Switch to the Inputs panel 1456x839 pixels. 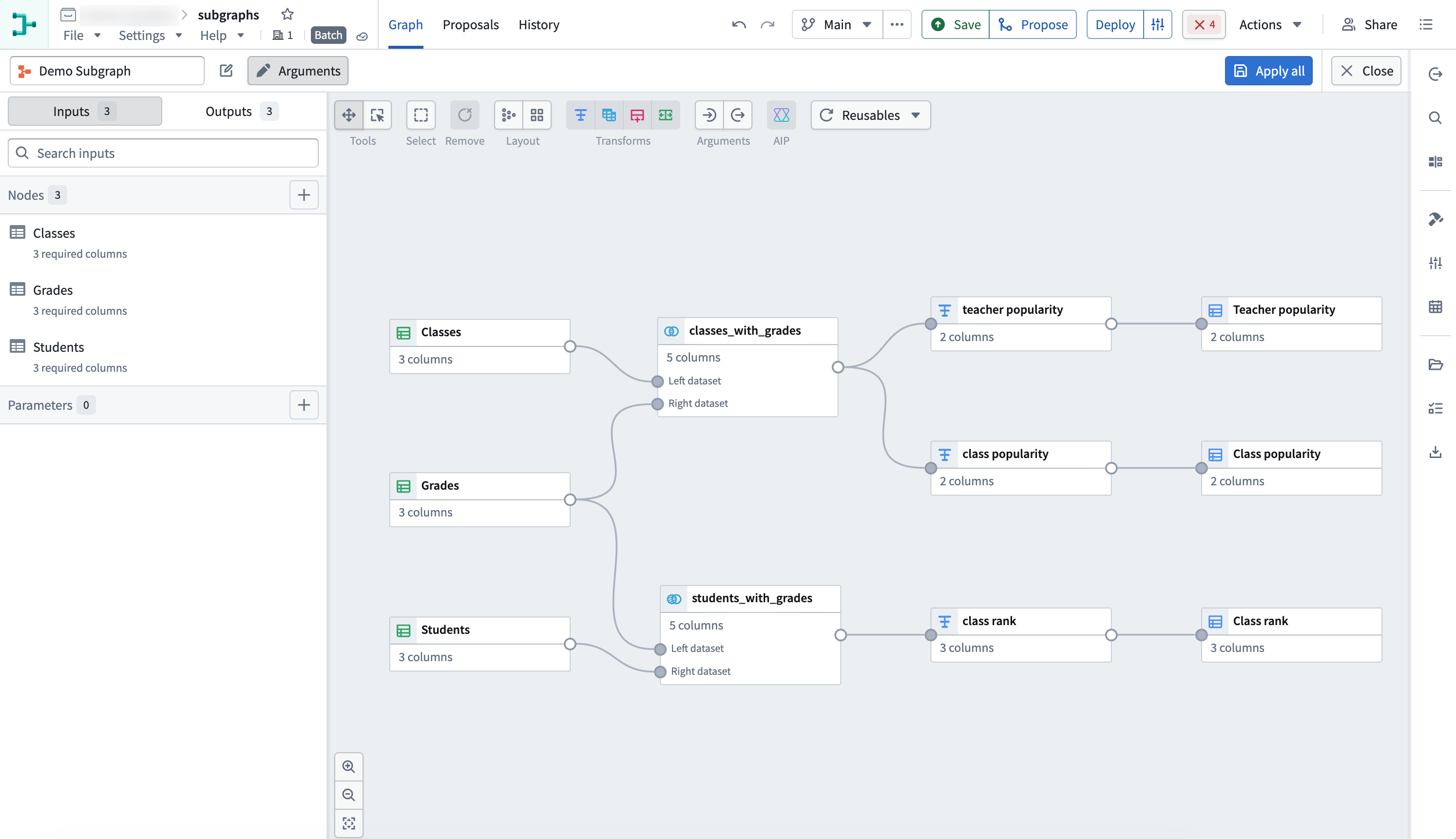tap(85, 111)
